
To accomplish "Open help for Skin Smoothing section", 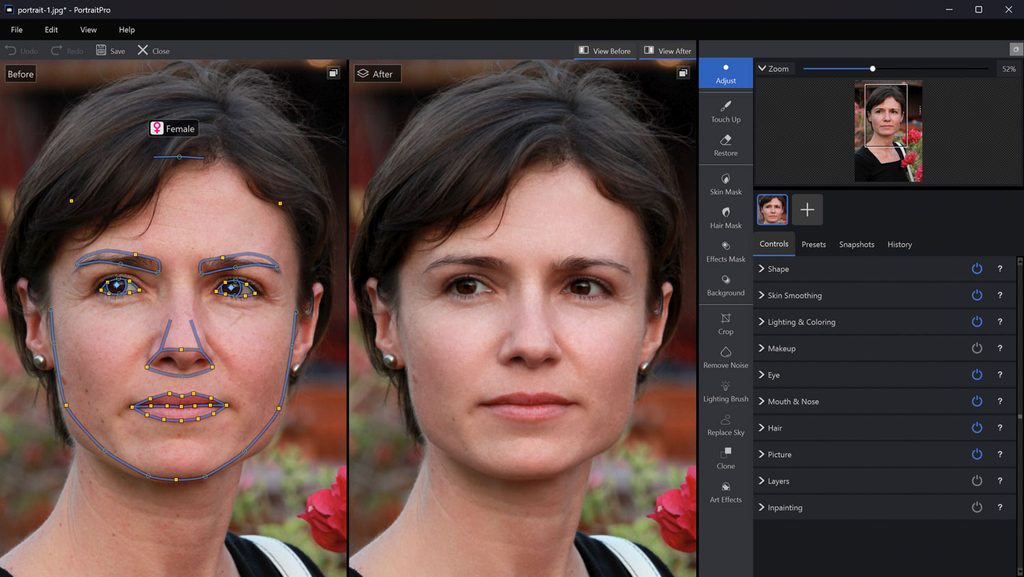I will [x=1000, y=295].
